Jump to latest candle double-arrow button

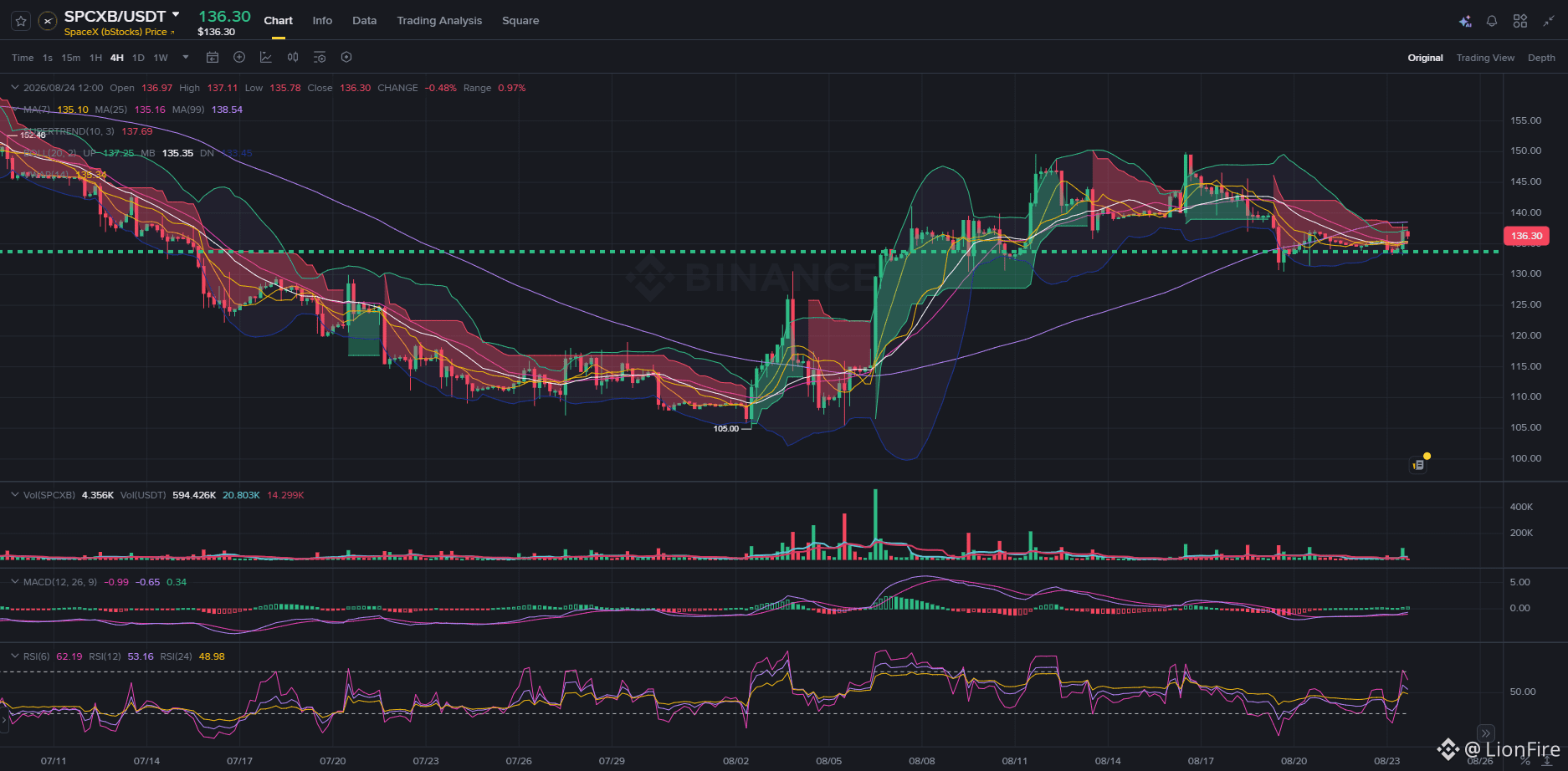pyautogui.click(x=1485, y=733)
